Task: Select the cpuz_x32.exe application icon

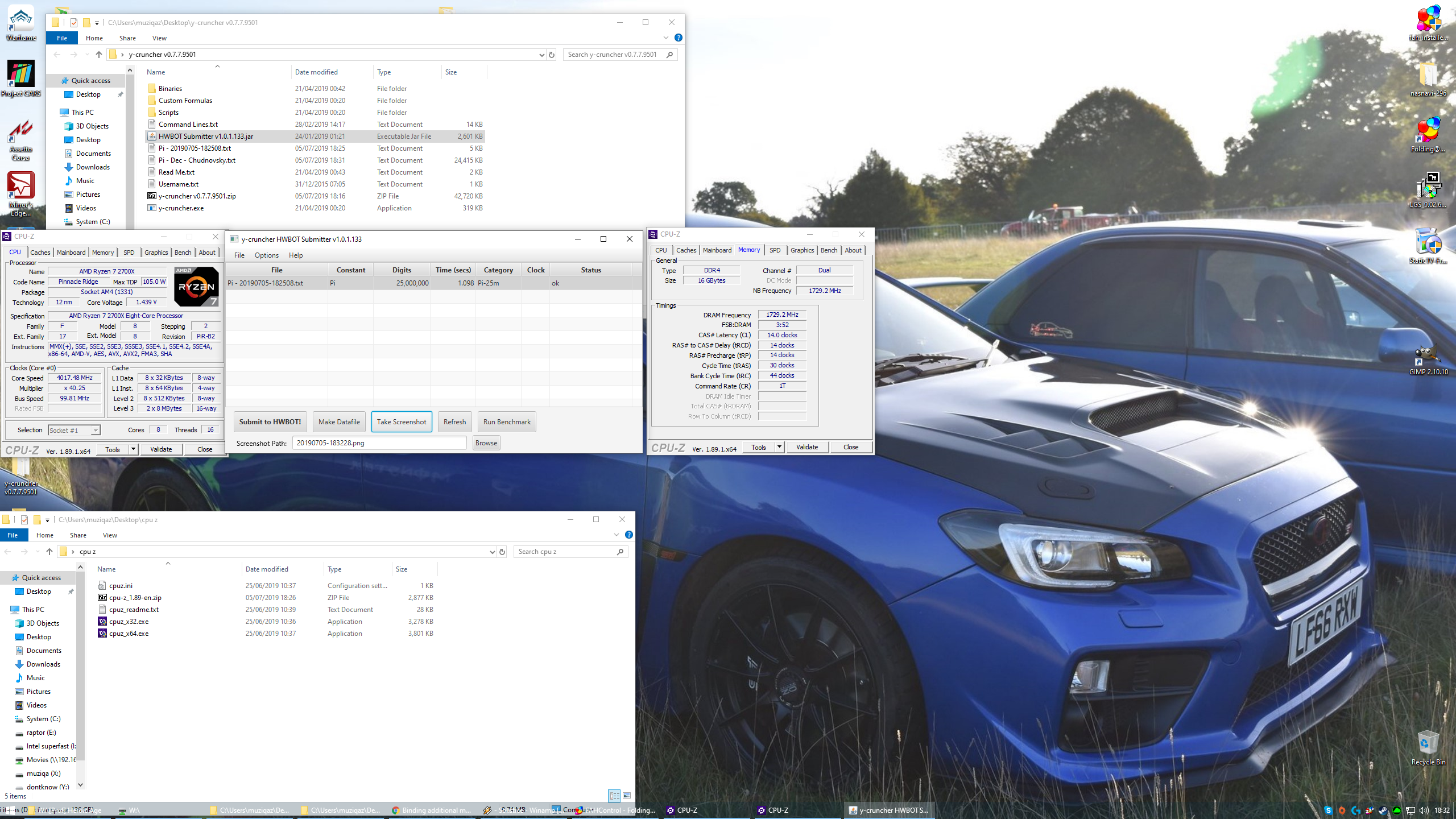Action: (x=102, y=622)
